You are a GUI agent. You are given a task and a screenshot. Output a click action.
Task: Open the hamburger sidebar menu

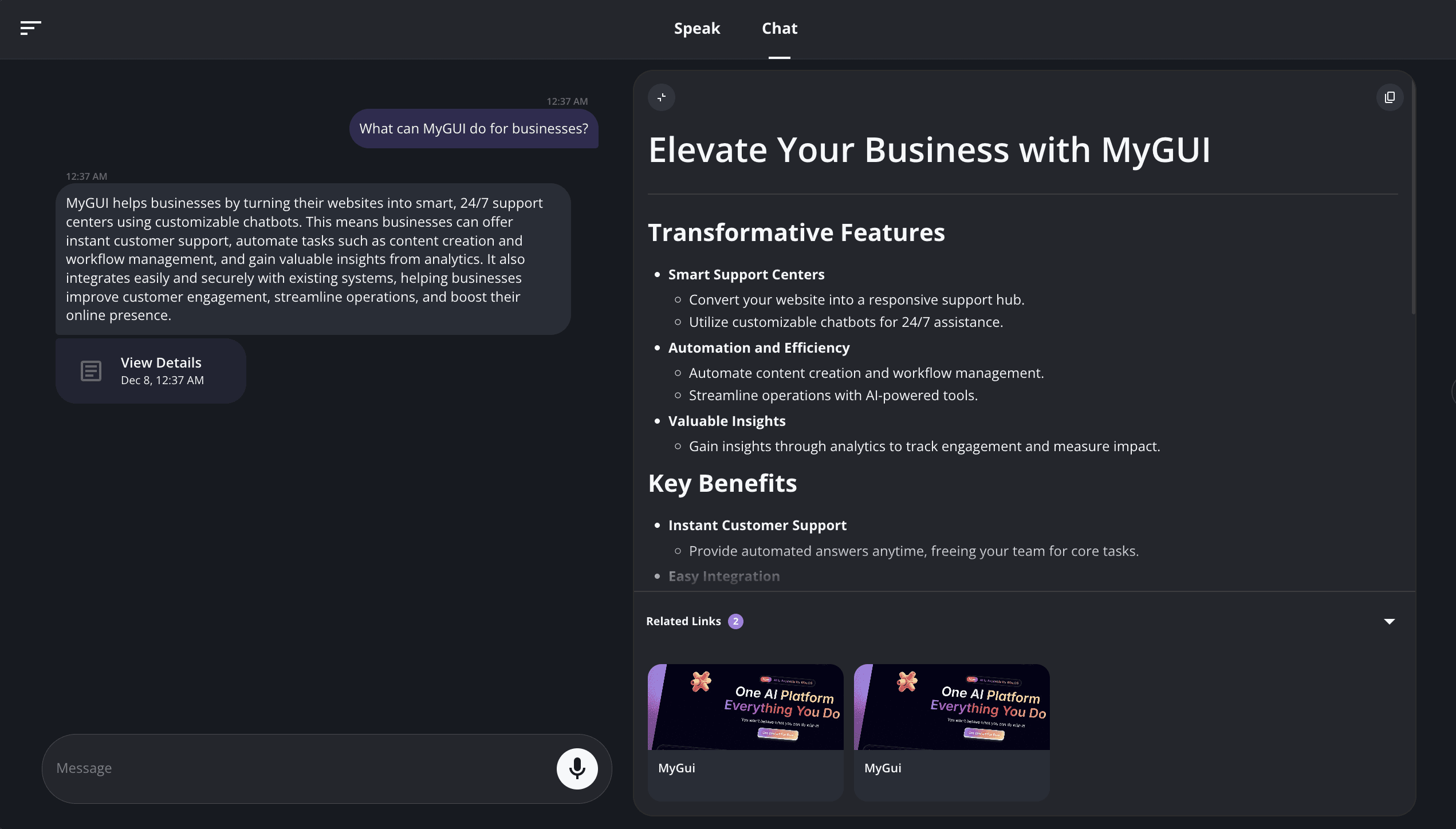pos(30,28)
